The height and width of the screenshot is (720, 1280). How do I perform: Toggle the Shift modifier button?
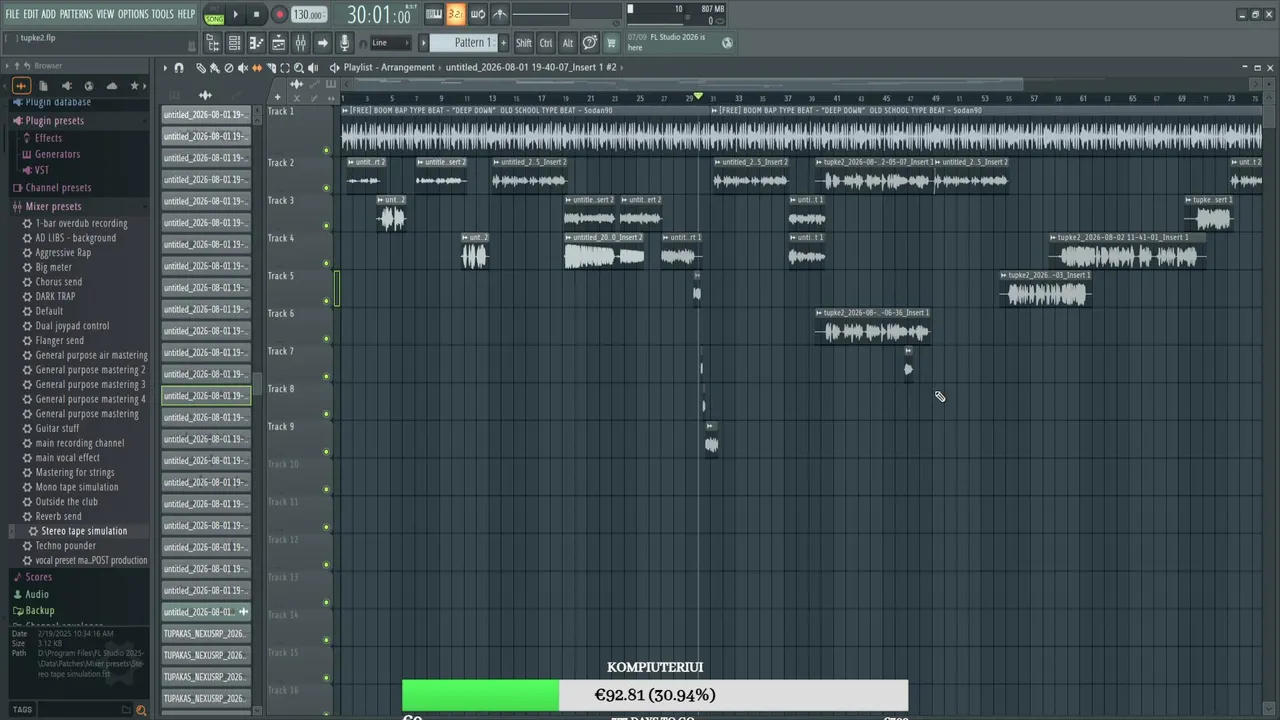(524, 43)
